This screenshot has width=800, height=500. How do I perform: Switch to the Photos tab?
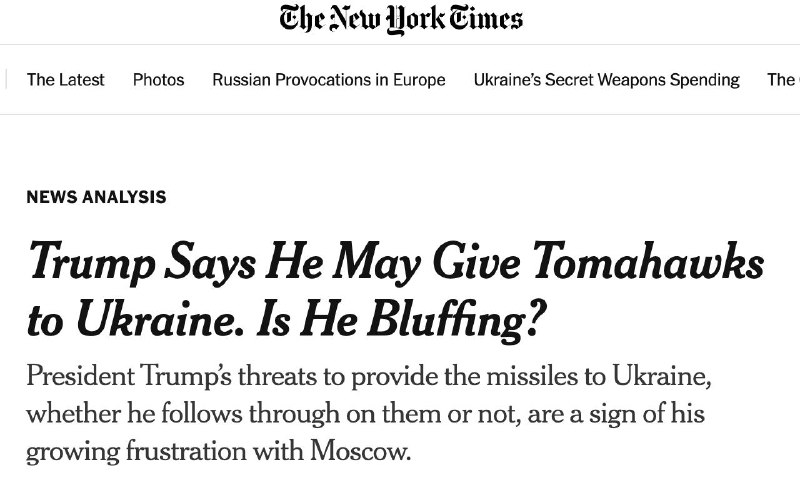click(x=158, y=80)
